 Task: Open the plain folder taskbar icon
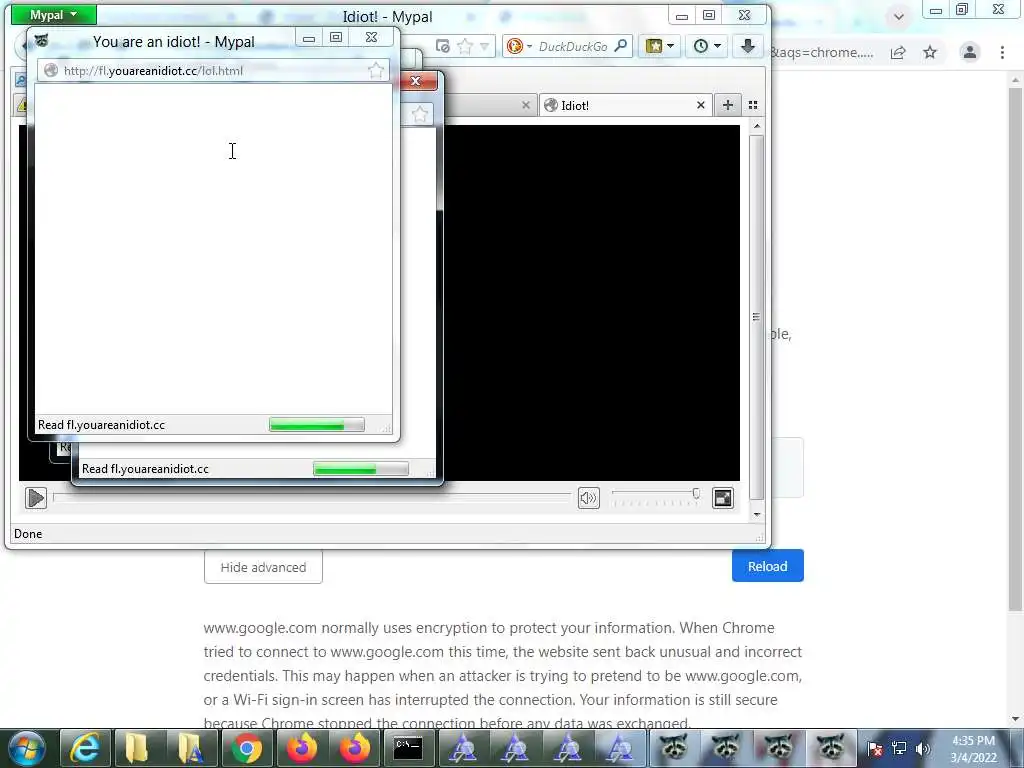coord(138,748)
